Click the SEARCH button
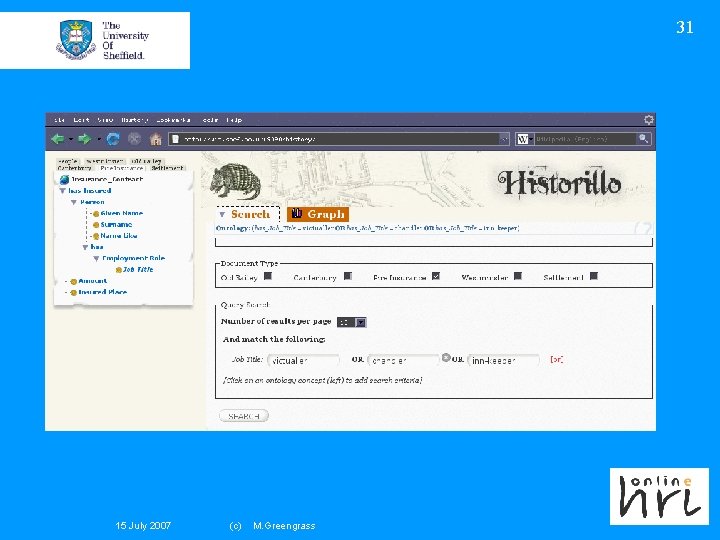 [244, 416]
